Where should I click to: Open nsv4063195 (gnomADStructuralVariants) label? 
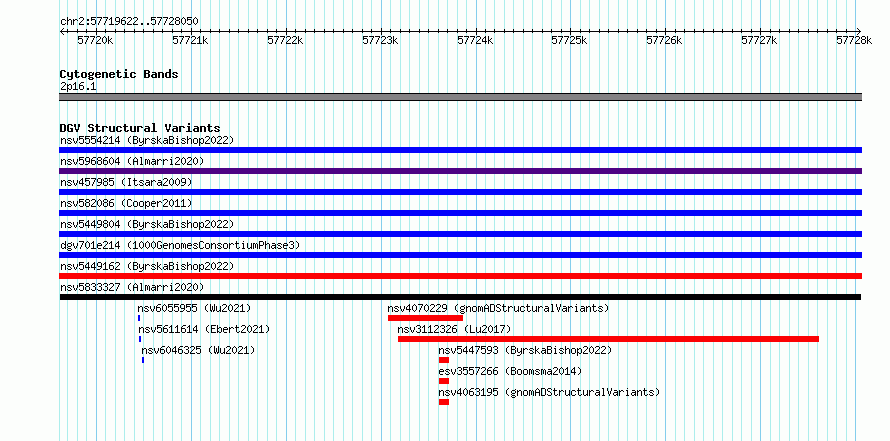coord(549,392)
